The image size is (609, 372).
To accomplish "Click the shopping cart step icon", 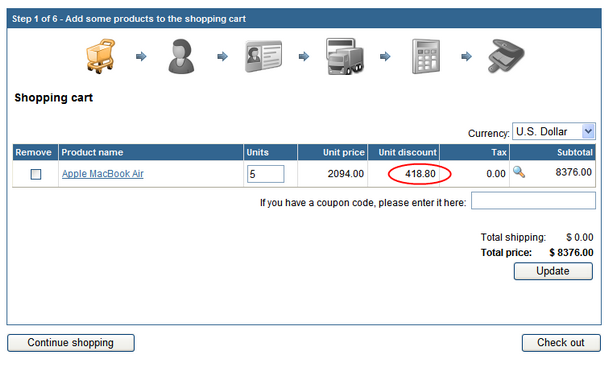I will (101, 56).
